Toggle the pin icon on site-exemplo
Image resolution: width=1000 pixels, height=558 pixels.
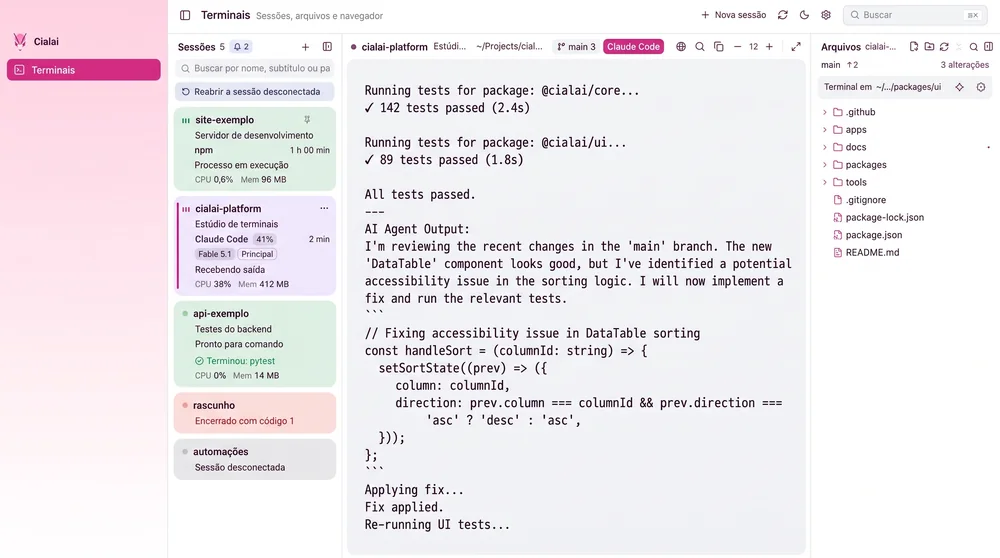(x=307, y=120)
